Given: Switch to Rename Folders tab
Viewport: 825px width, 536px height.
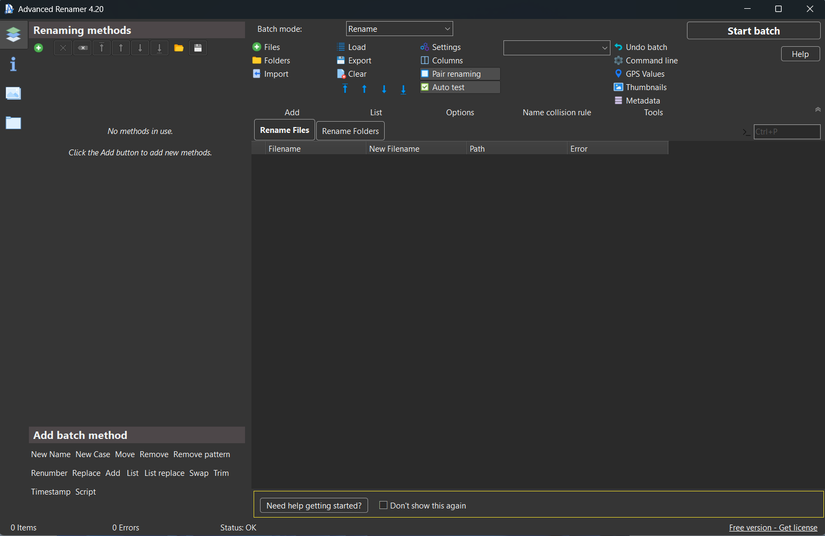Looking at the screenshot, I should [350, 131].
